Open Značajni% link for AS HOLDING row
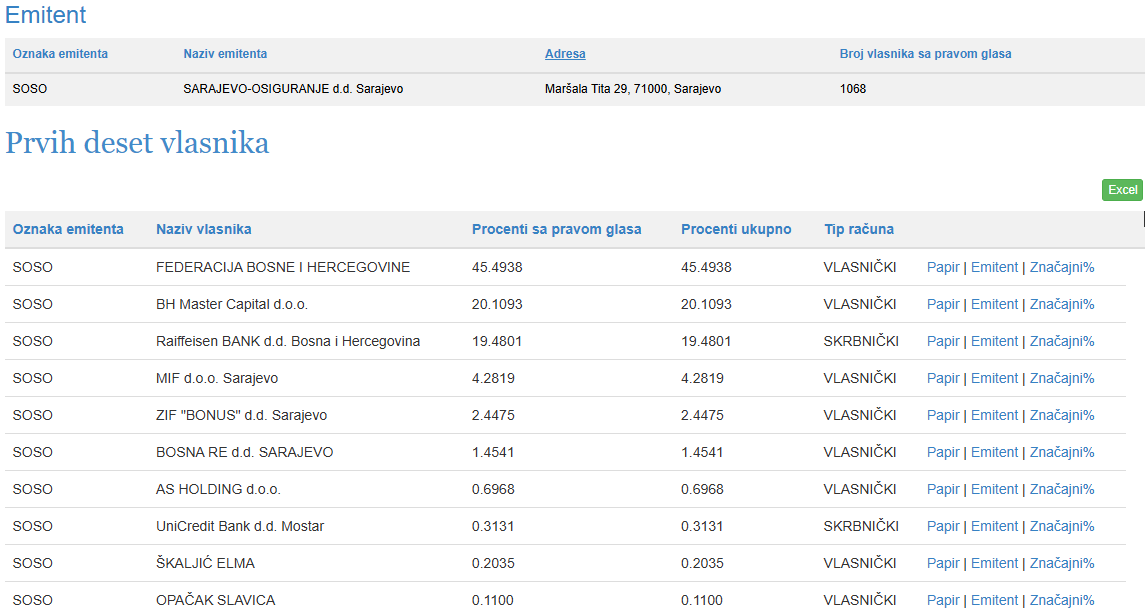The width and height of the screenshot is (1146, 611). (1062, 490)
